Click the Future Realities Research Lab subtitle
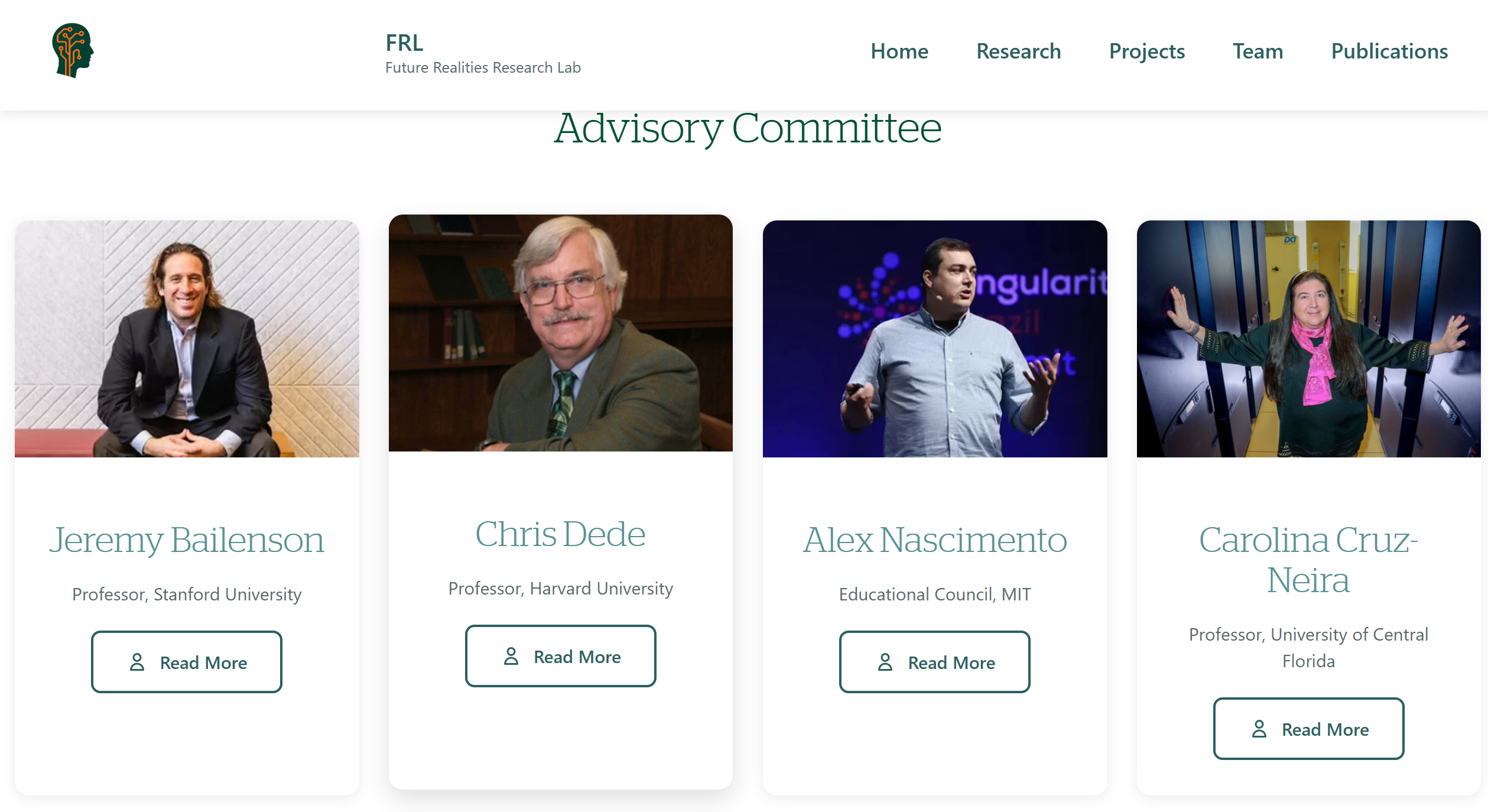 (483, 67)
